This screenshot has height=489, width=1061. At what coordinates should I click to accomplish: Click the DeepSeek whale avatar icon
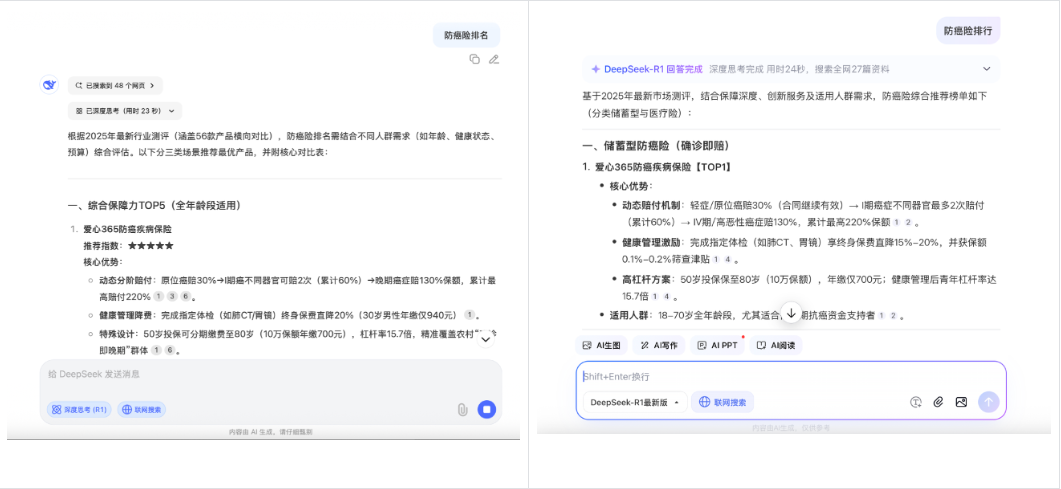click(x=49, y=85)
